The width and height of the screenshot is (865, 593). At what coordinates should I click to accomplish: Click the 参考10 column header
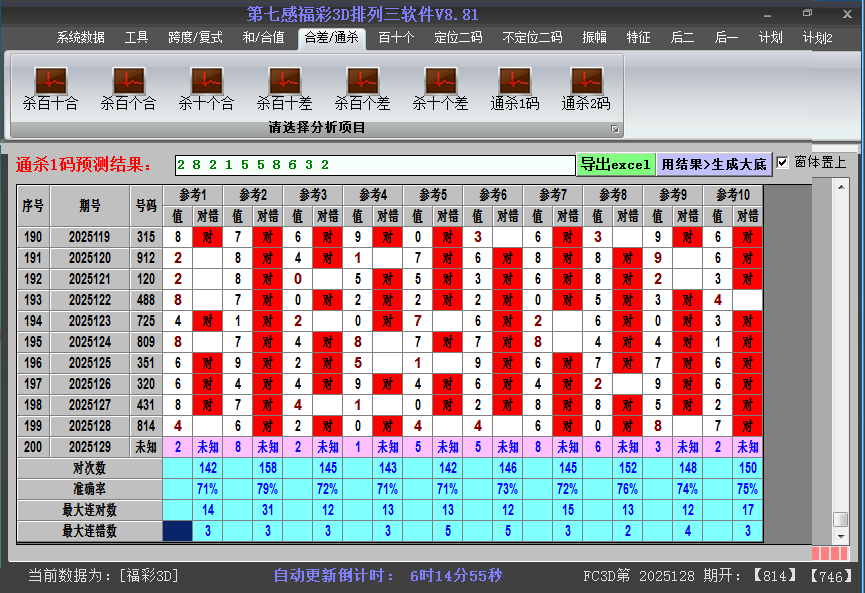[733, 195]
